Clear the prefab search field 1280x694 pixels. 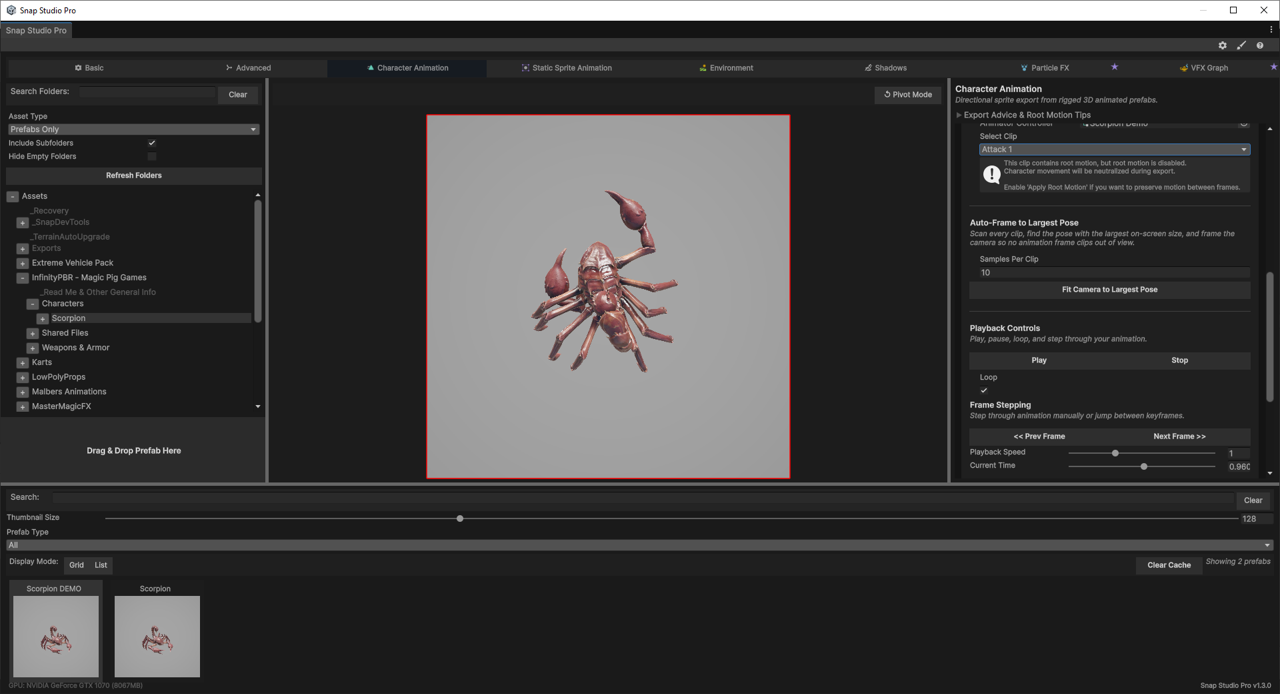[x=1253, y=501]
